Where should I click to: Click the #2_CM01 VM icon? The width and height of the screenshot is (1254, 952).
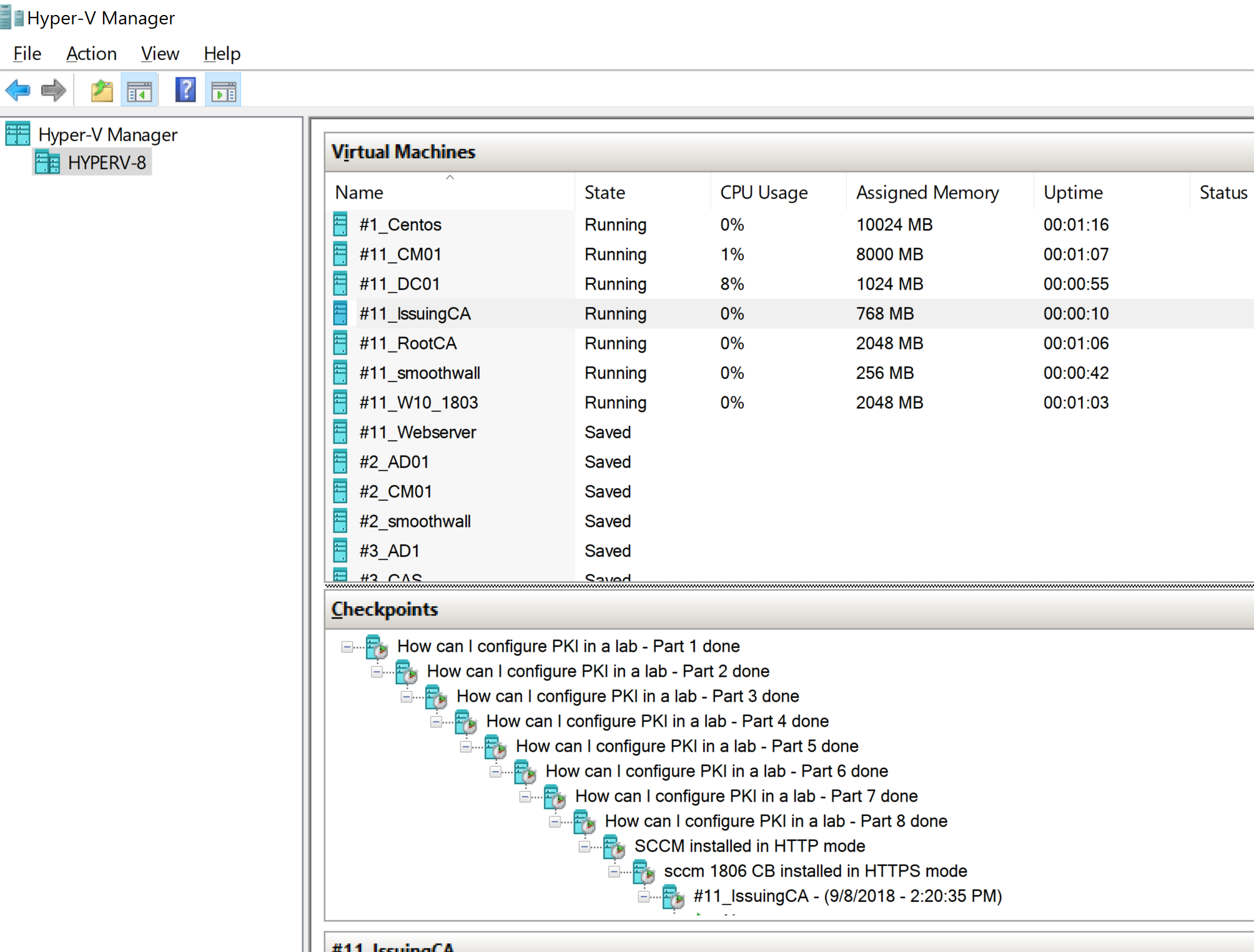click(x=340, y=491)
